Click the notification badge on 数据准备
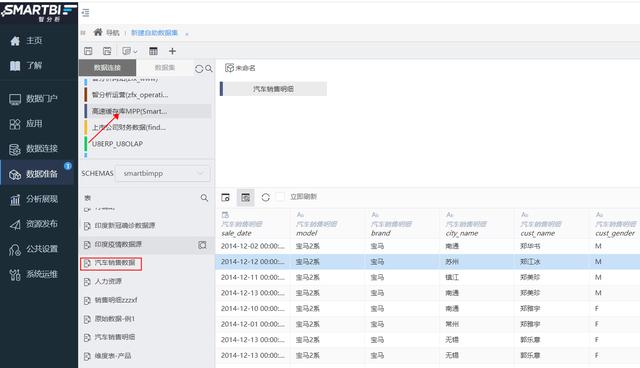Viewport: 640px width, 368px height. (x=68, y=166)
